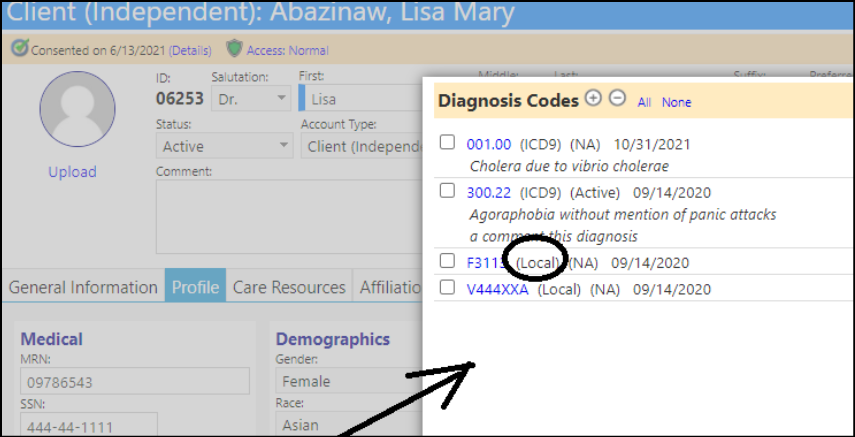Screen dimensions: 855x437
Task: Expand the Status dropdown set to Active
Action: pos(224,146)
